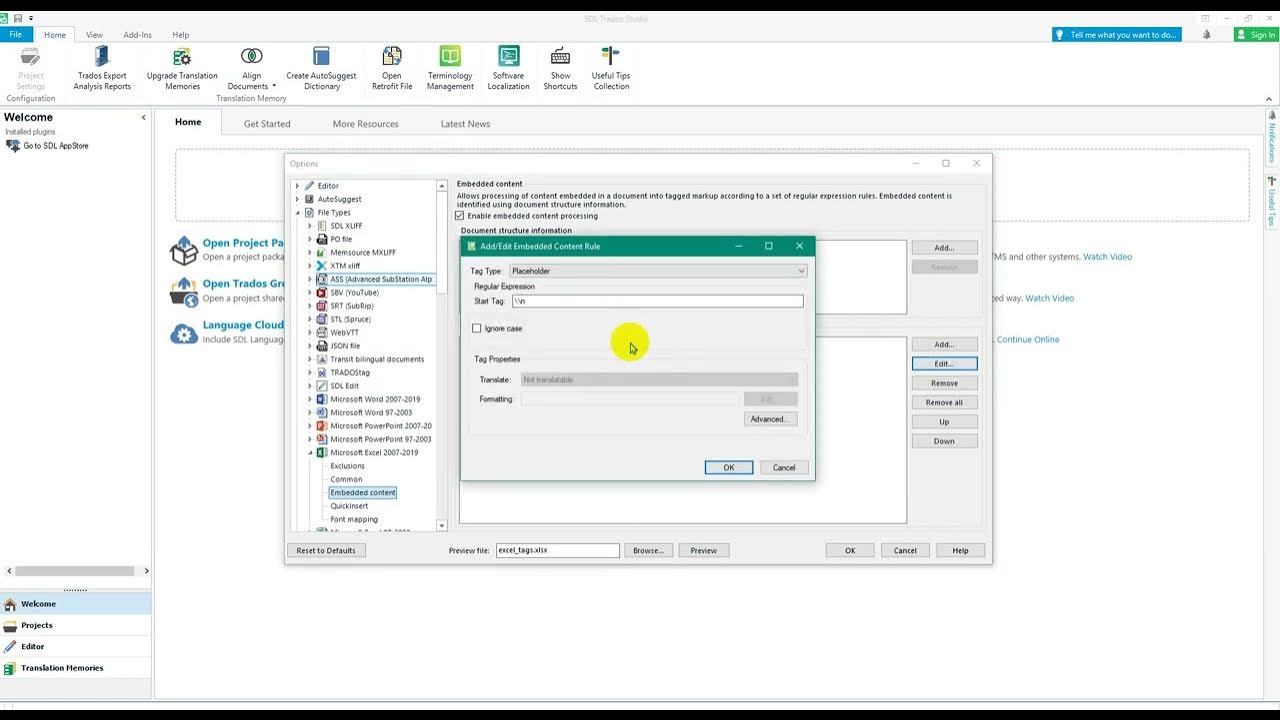Select the Font mapping tree item
Image resolution: width=1280 pixels, height=720 pixels.
coord(354,519)
